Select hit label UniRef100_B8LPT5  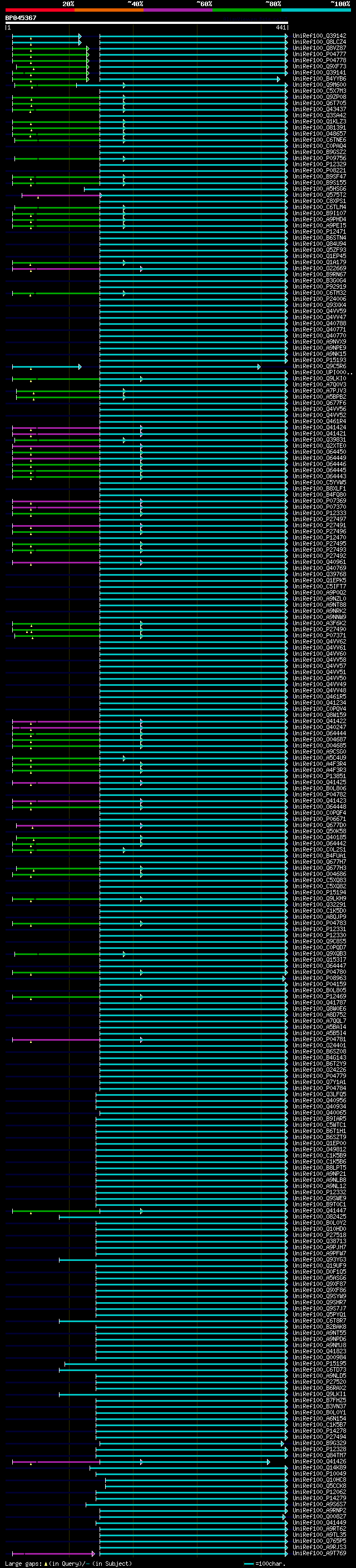319,1168
